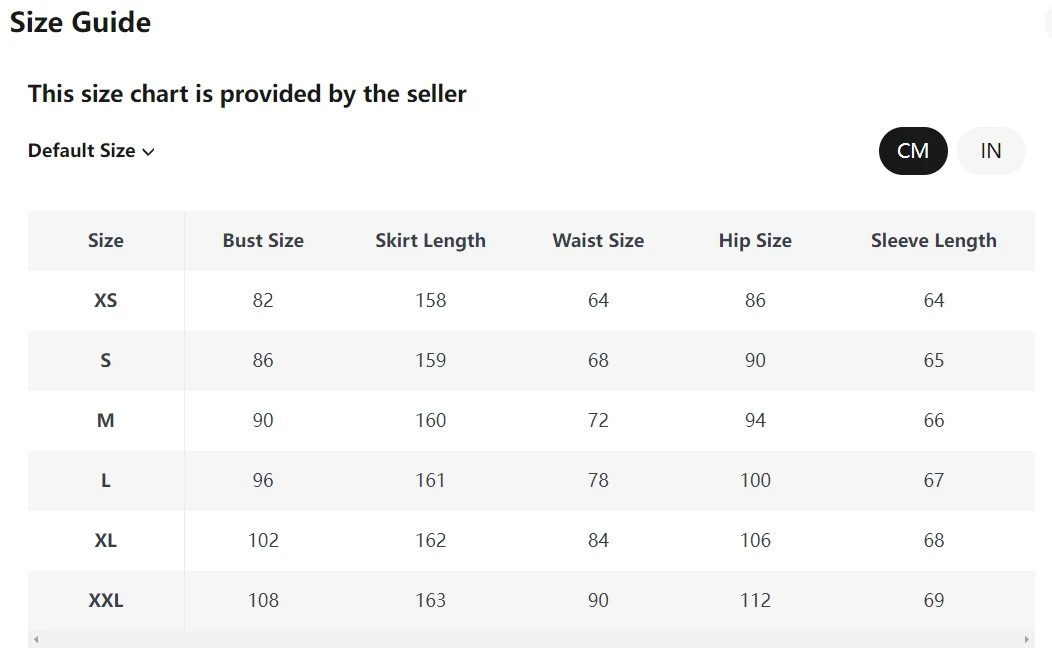Image resolution: width=1052 pixels, height=655 pixels.
Task: Select the Waist Size column header
Action: (x=598, y=241)
